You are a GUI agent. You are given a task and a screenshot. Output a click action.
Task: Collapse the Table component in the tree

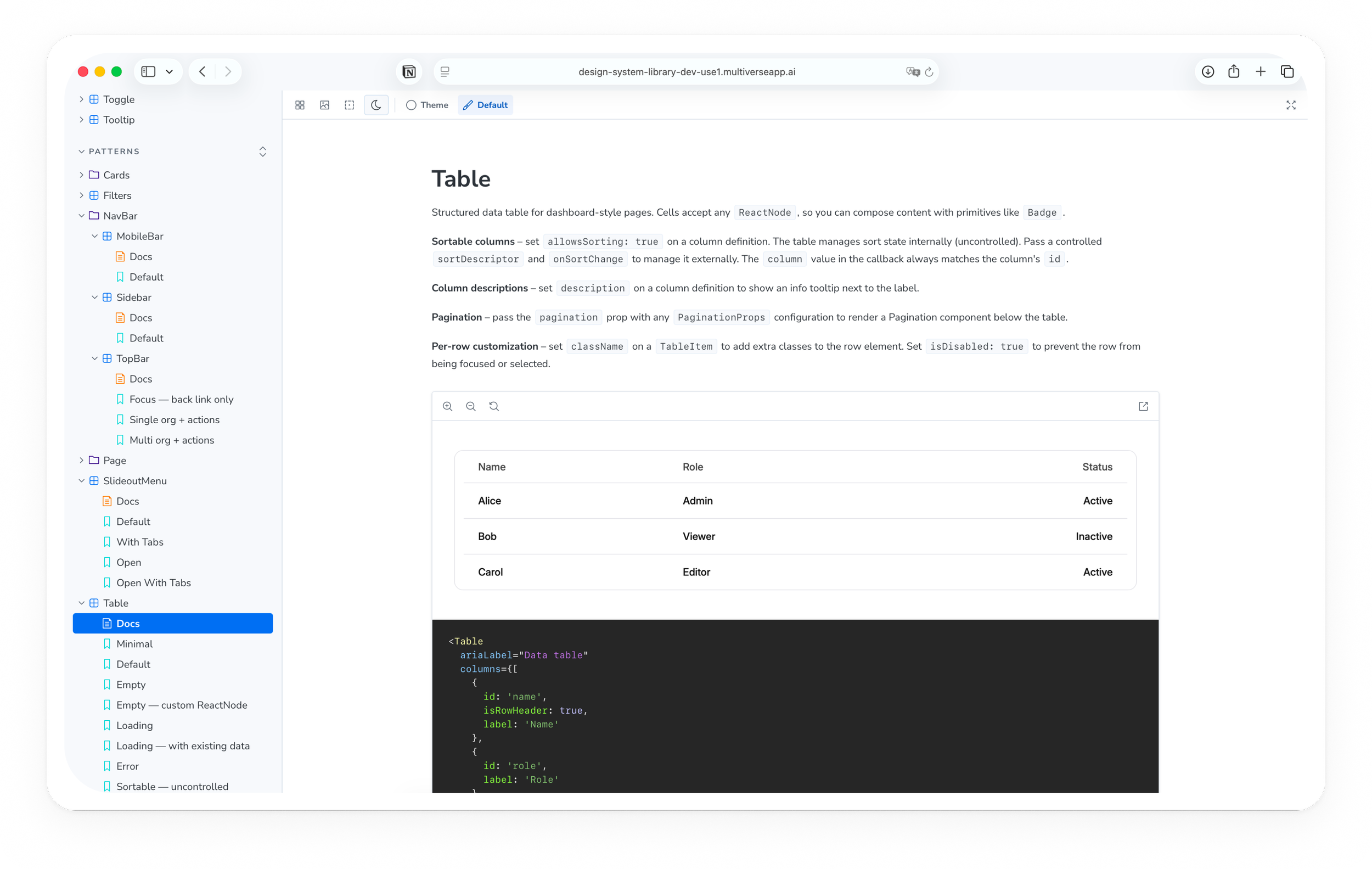pos(81,603)
